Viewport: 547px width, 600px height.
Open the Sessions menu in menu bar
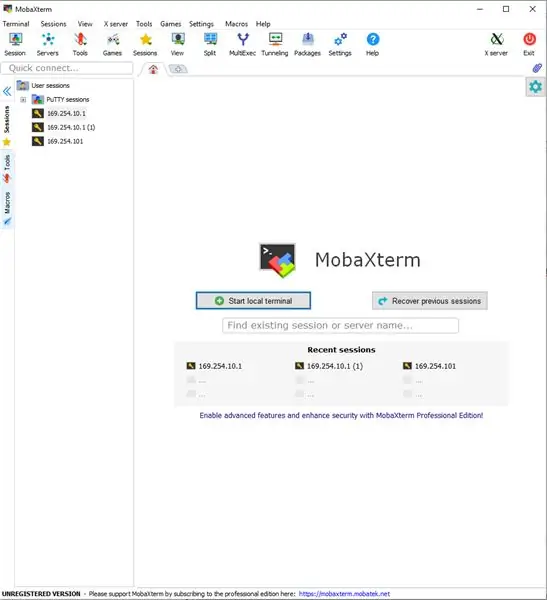54,24
